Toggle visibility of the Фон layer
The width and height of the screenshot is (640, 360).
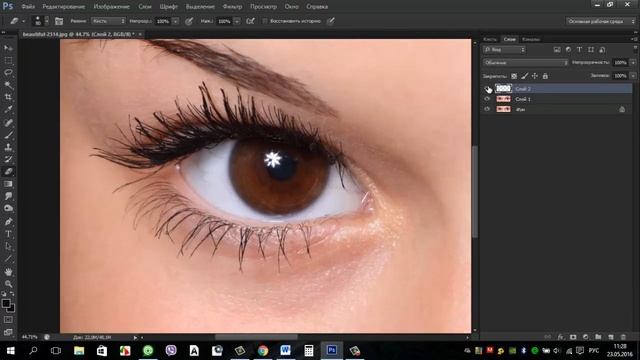point(487,109)
